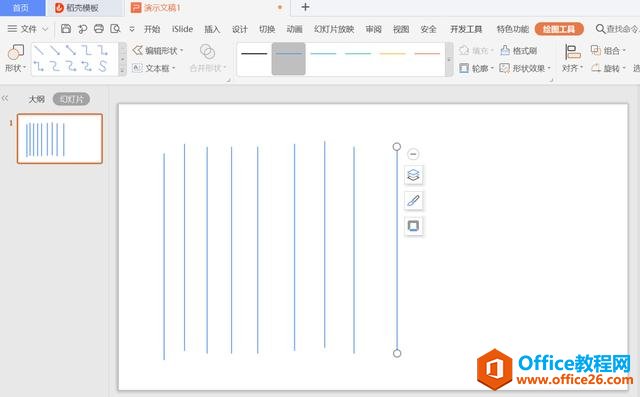Click the Print icon

click(x=99, y=29)
